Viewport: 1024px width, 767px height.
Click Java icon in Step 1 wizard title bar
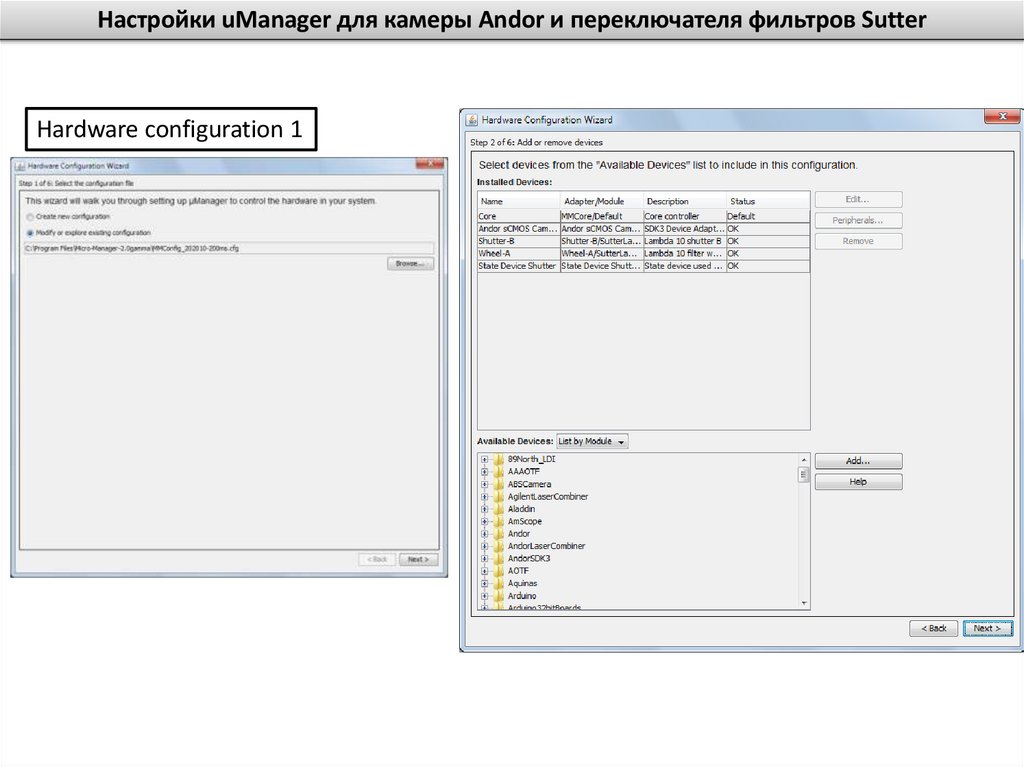20,166
